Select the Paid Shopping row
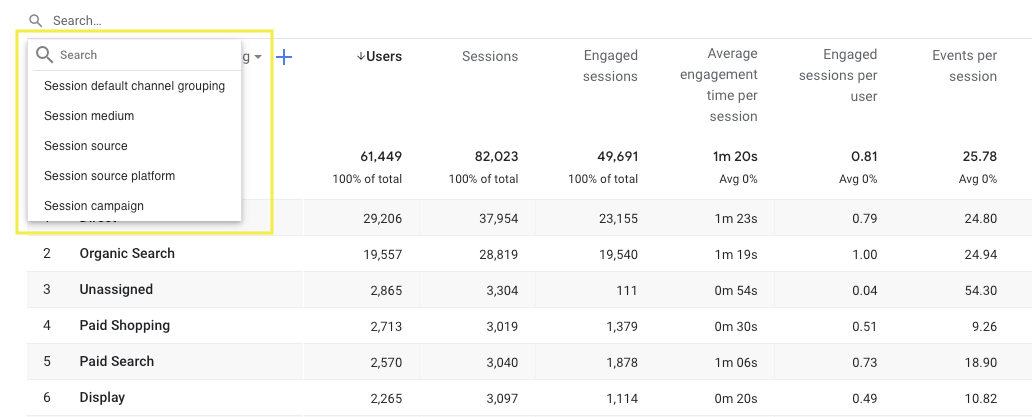The width and height of the screenshot is (1032, 417). pos(125,326)
